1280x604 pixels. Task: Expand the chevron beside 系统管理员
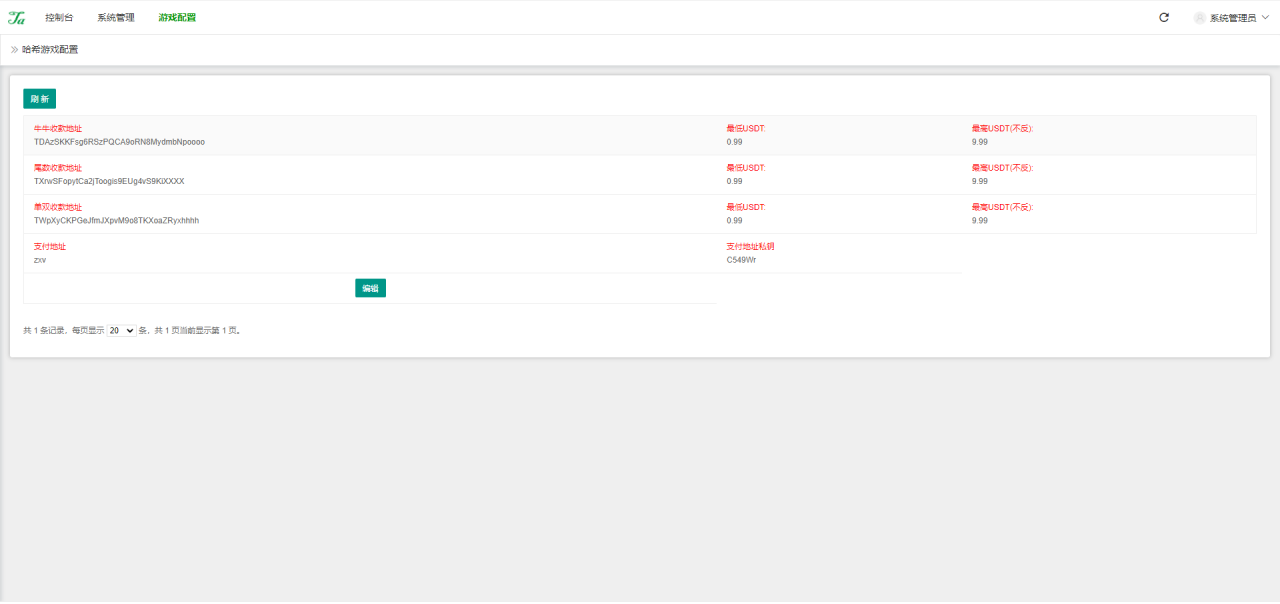pos(1265,18)
